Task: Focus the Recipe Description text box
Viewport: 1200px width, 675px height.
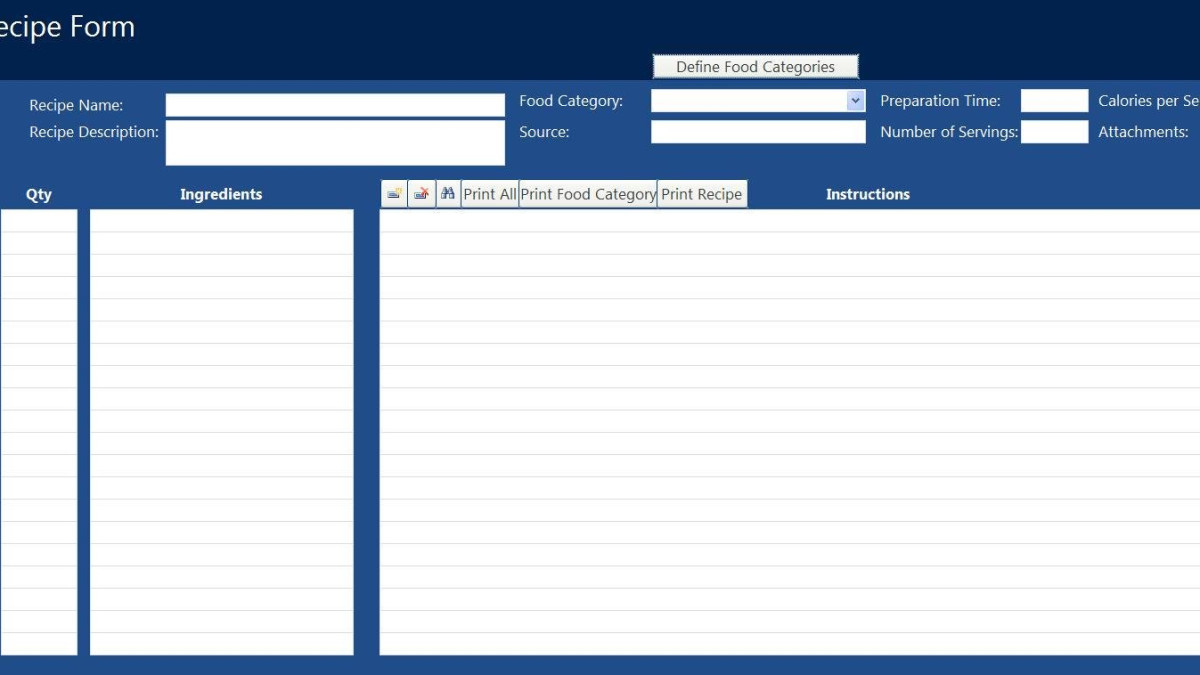Action: [x=335, y=142]
